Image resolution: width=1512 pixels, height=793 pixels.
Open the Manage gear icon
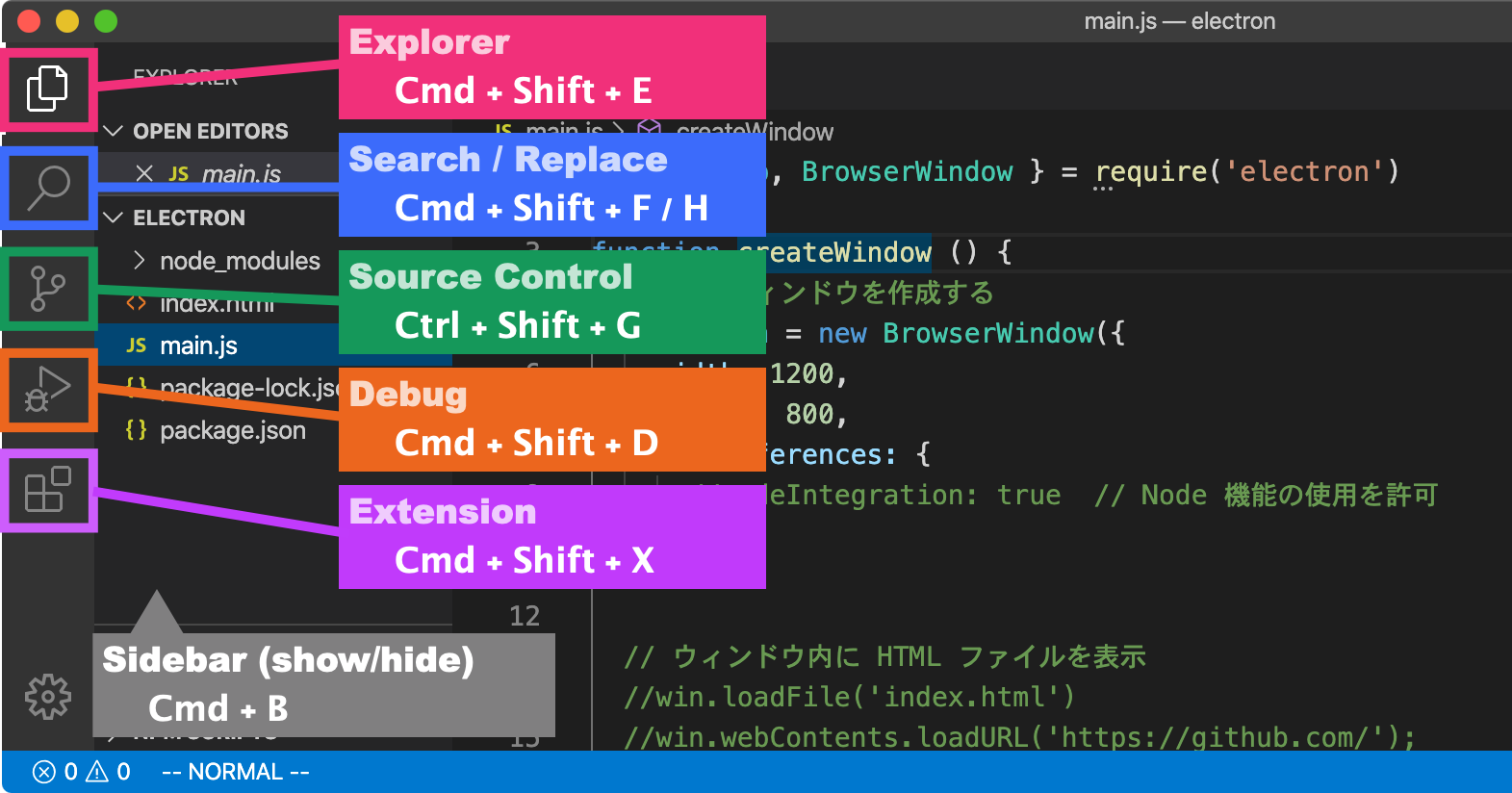coord(48,696)
